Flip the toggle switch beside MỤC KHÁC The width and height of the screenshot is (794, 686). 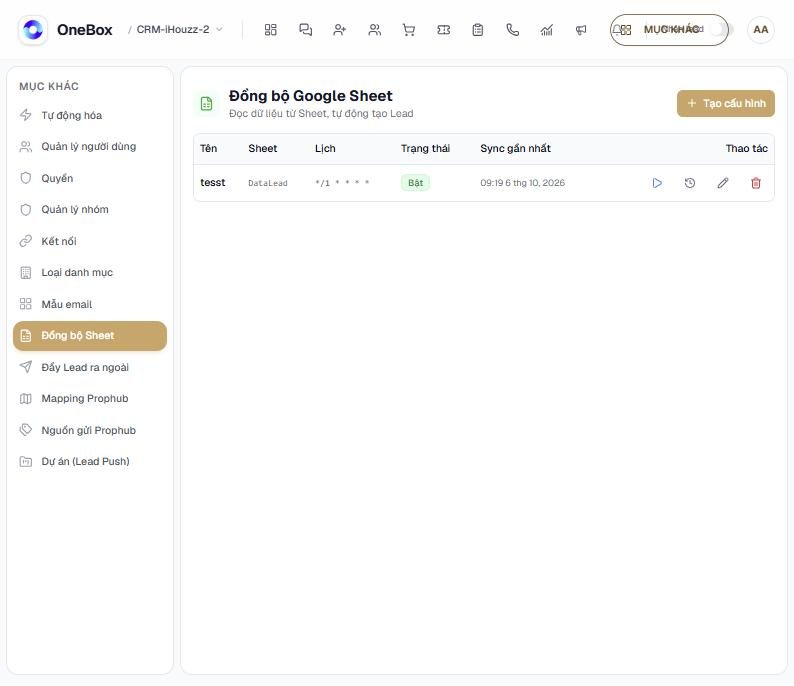coord(721,29)
